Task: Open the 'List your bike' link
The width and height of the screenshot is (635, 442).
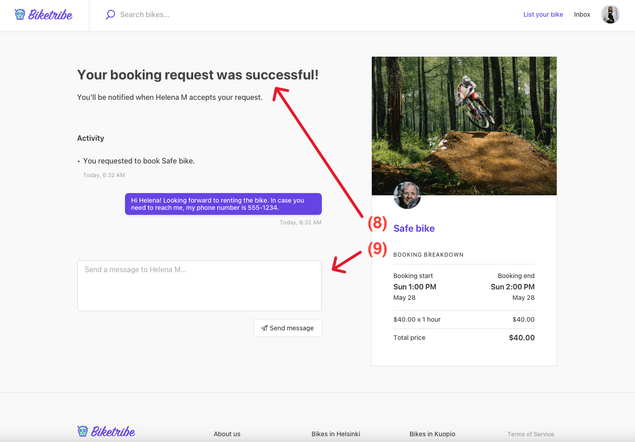Action: [x=543, y=15]
